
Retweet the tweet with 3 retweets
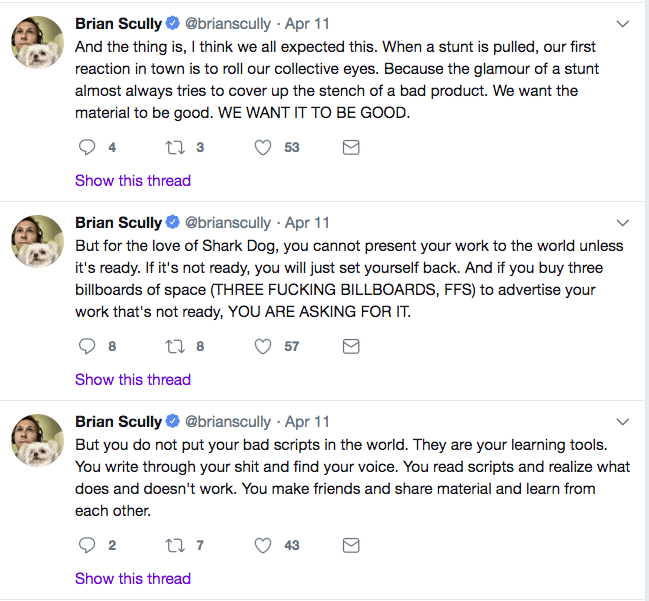click(175, 147)
